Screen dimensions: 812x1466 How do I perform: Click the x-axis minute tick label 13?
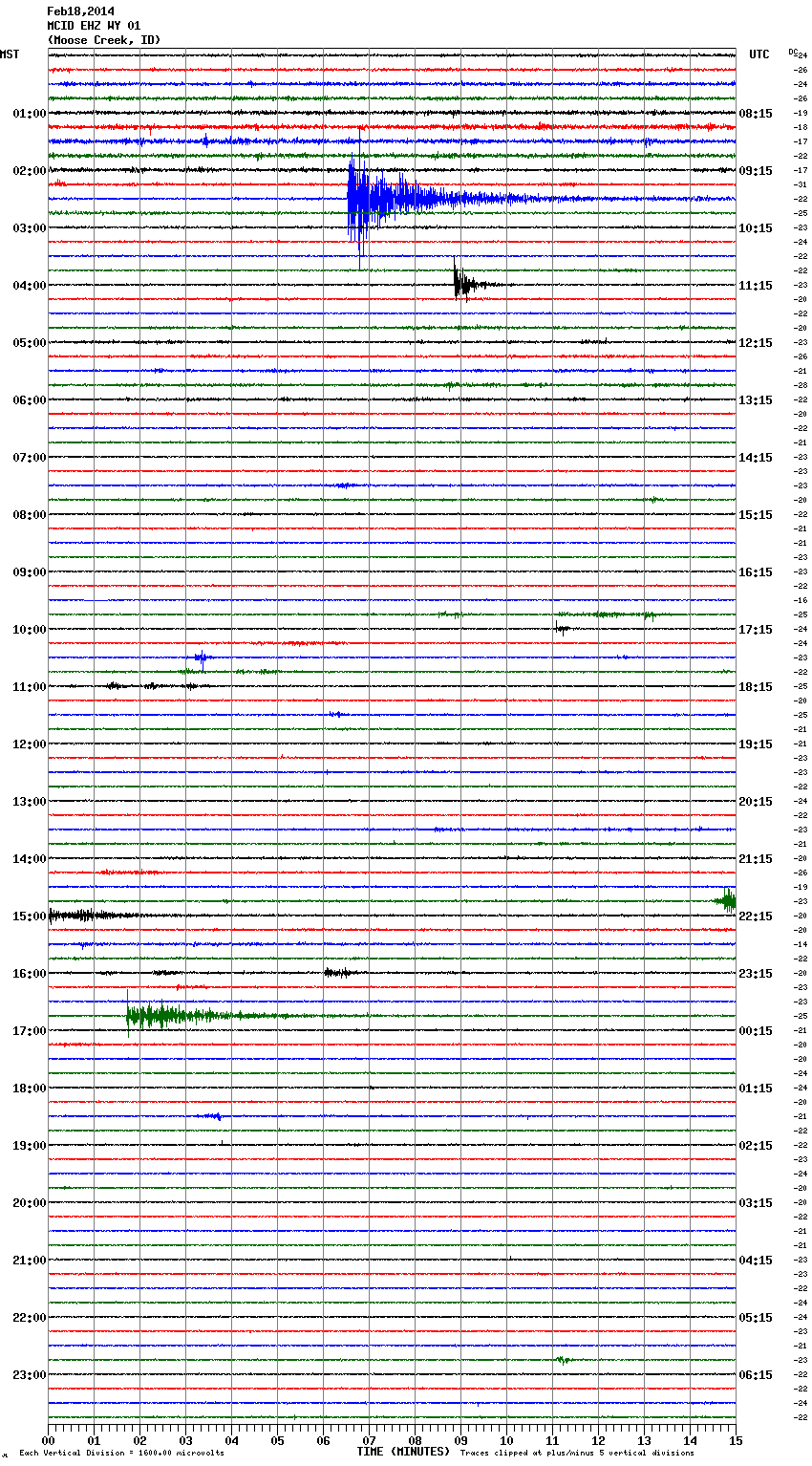click(644, 1440)
